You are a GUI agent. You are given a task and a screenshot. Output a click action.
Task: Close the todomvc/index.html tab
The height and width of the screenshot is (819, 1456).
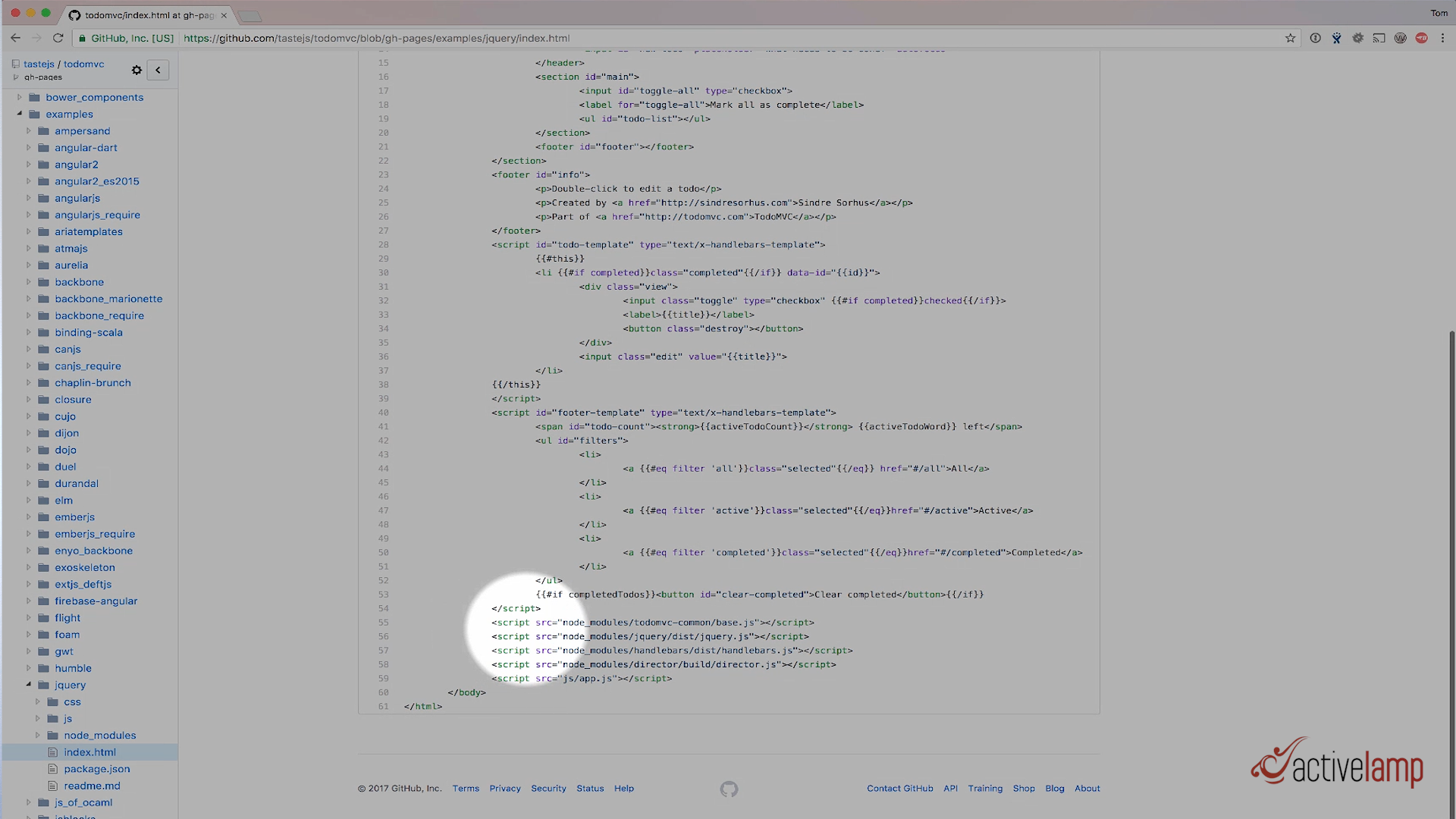coord(224,15)
